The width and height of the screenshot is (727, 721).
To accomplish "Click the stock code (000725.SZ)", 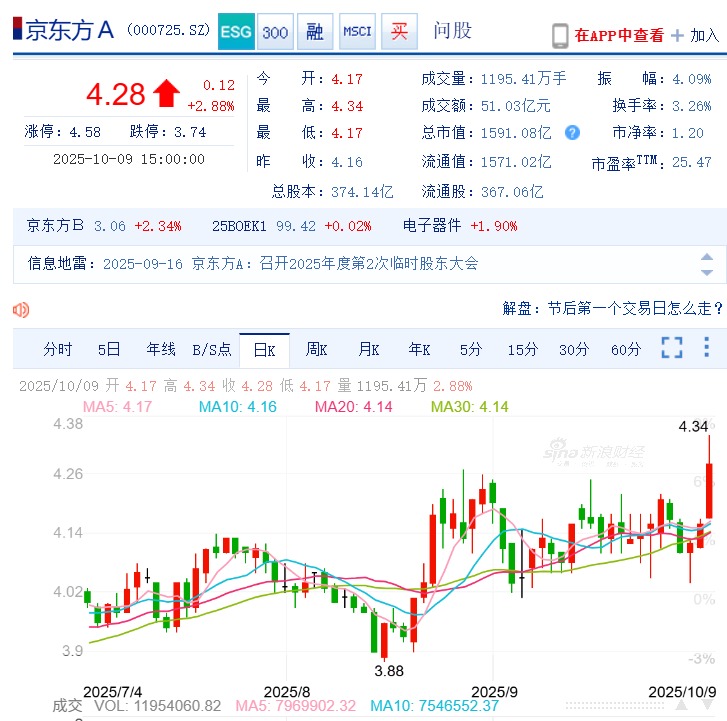I will pyautogui.click(x=168, y=30).
